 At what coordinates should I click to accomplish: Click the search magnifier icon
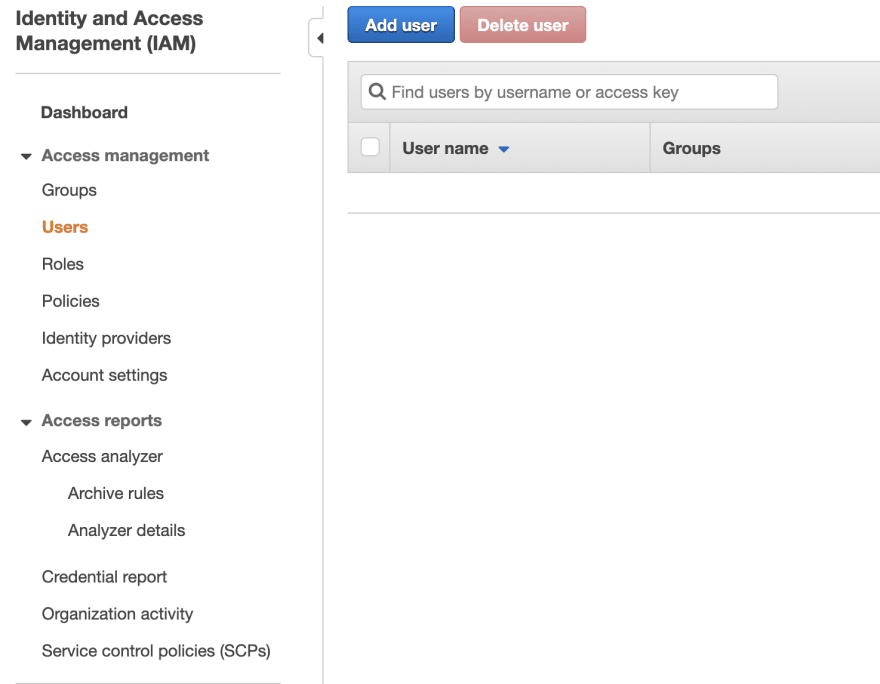click(377, 91)
